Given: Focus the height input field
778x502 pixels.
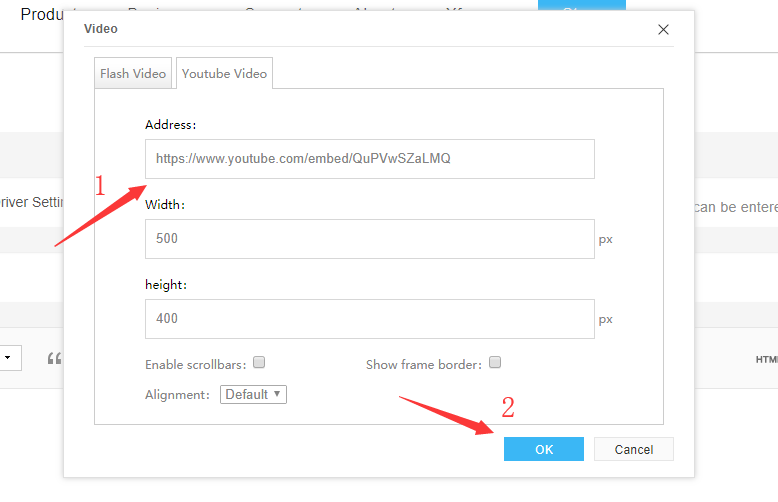Looking at the screenshot, I should (370, 319).
